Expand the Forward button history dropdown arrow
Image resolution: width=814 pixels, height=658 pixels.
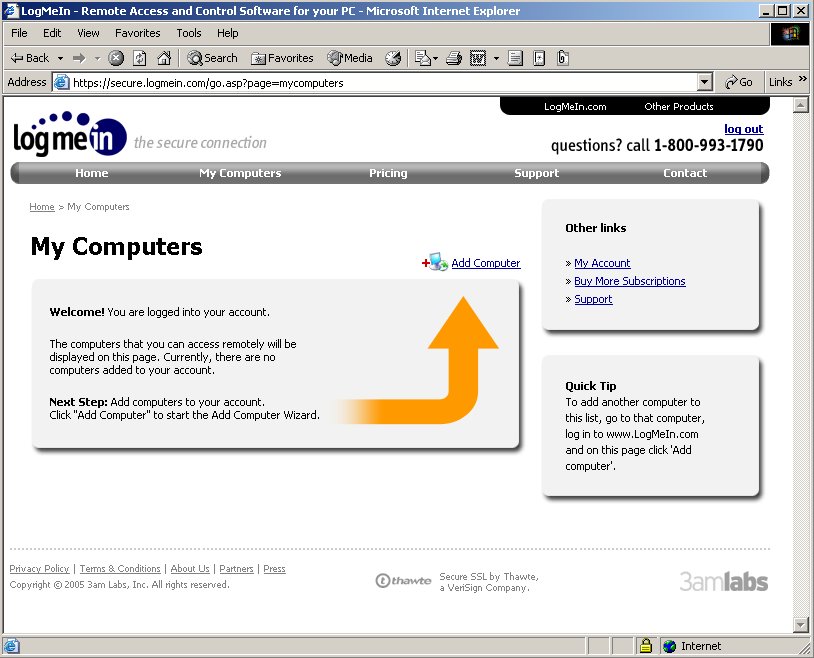point(97,58)
